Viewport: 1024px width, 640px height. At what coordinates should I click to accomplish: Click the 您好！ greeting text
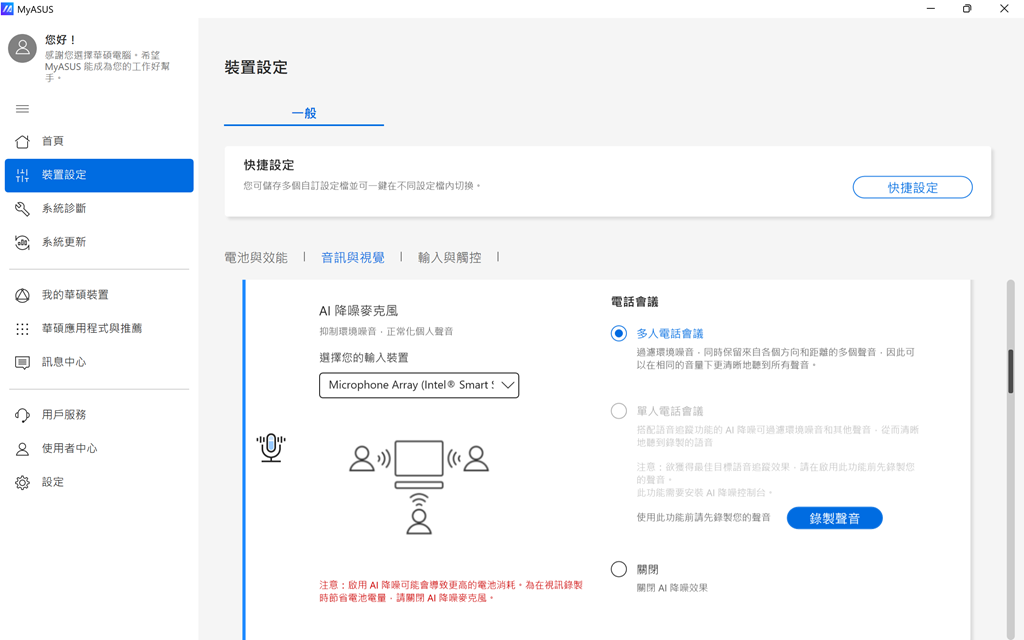point(61,40)
